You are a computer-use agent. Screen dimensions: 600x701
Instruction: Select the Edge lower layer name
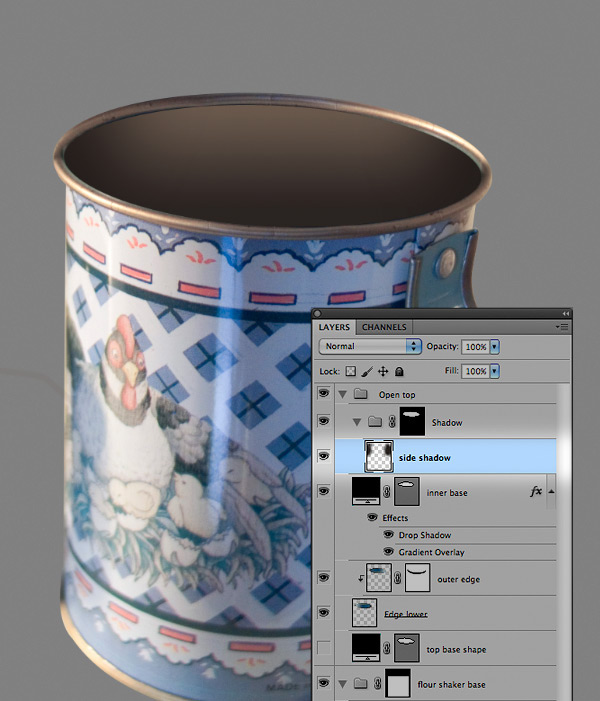click(x=406, y=614)
